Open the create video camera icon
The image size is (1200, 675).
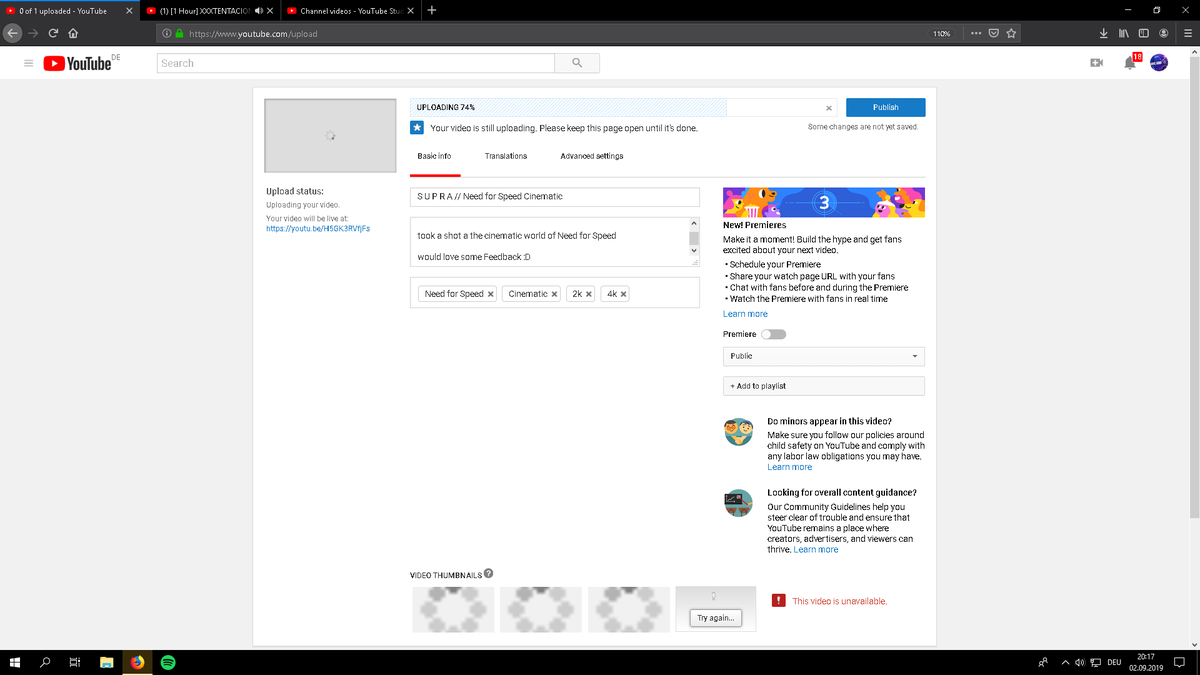1096,63
